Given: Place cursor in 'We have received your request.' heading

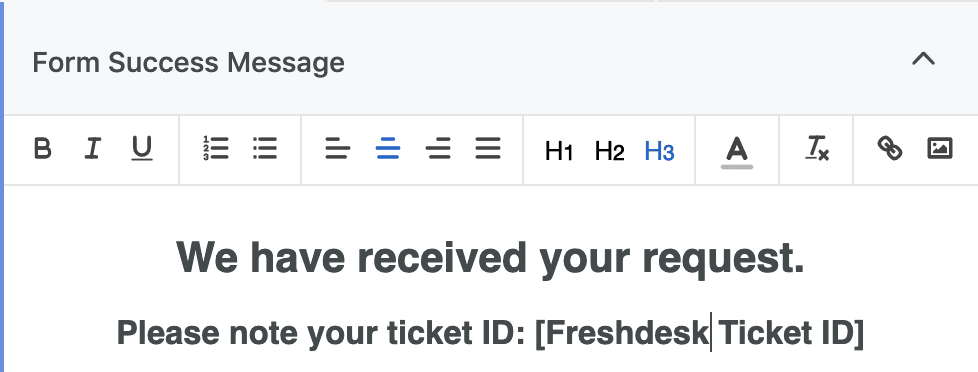Looking at the screenshot, I should [x=490, y=257].
